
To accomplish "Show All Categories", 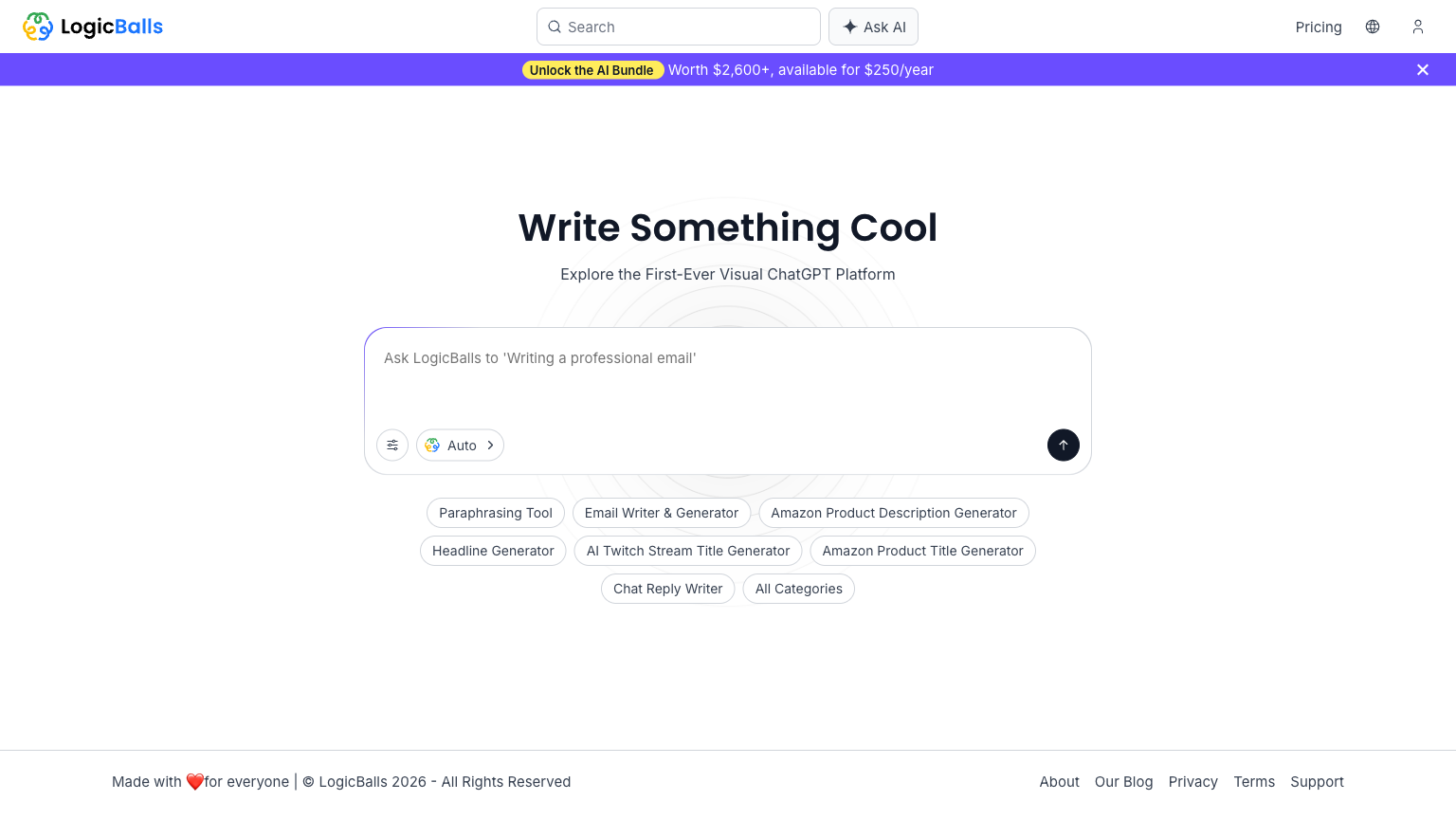I will coord(799,589).
